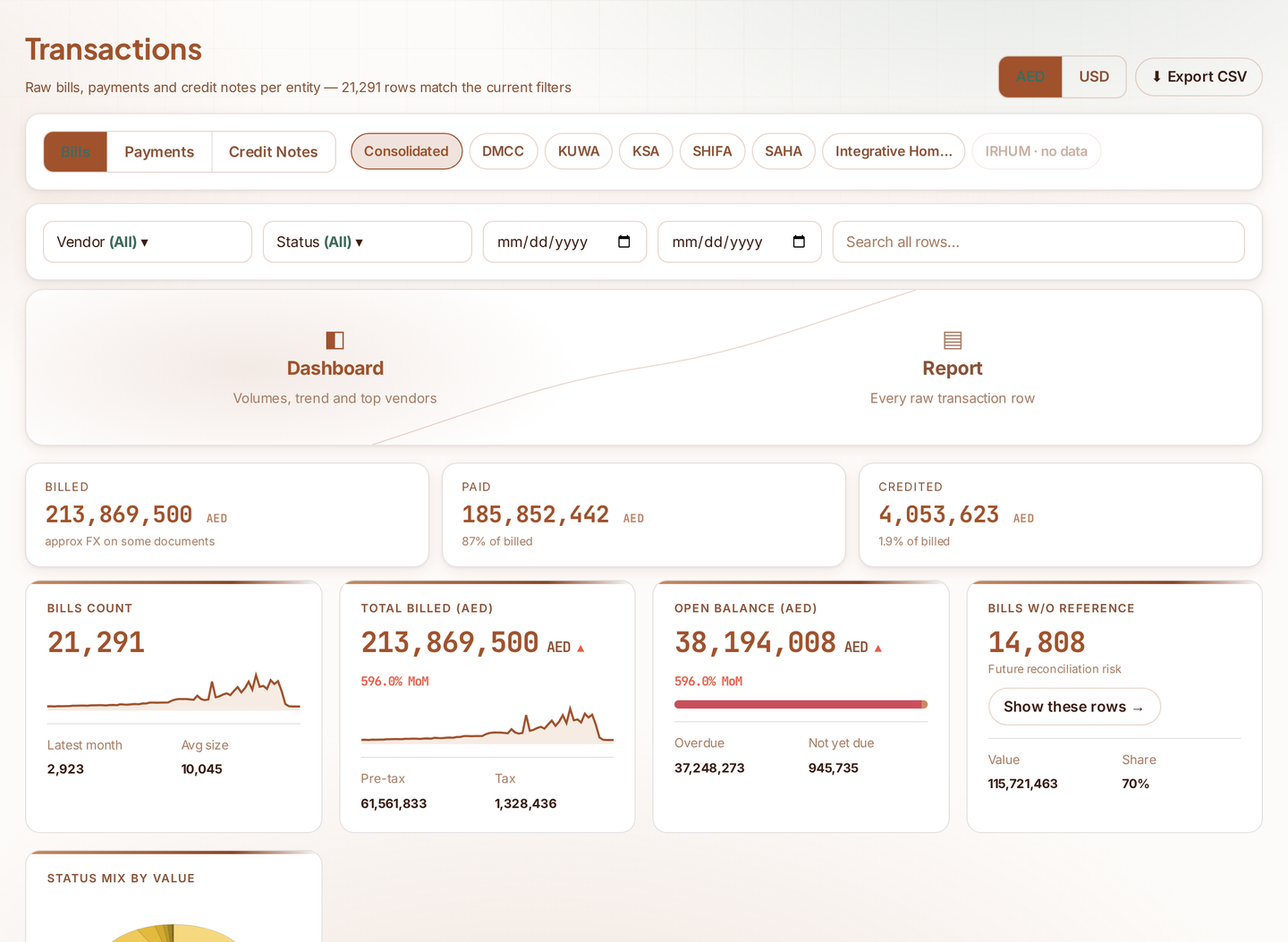Click the Billed value 213,869,500
The height and width of the screenshot is (942, 1288).
pos(119,514)
